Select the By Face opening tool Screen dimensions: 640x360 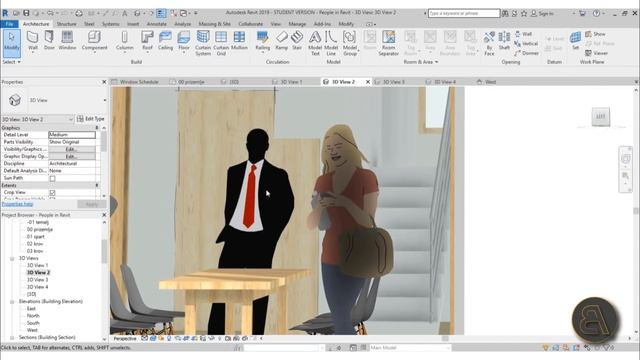[x=489, y=43]
